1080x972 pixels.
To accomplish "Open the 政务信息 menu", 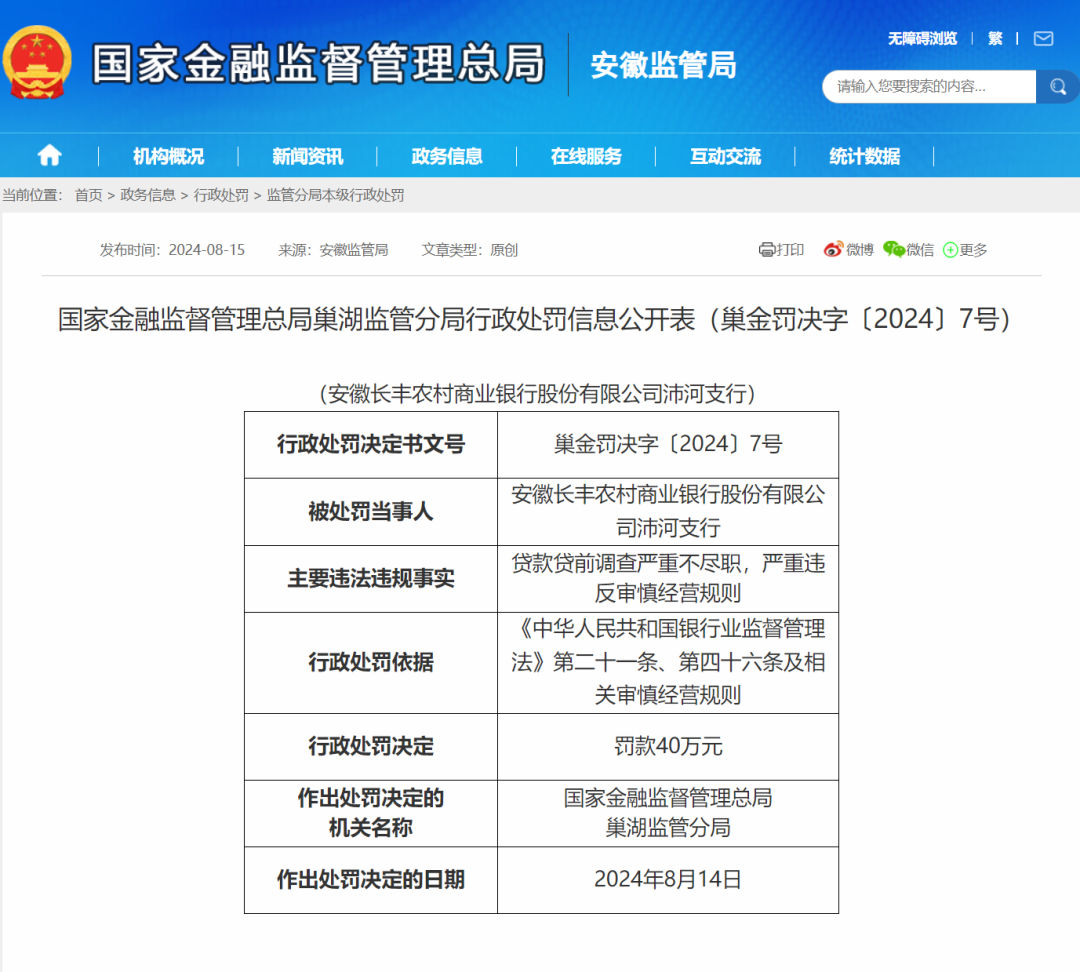I will coord(447,156).
